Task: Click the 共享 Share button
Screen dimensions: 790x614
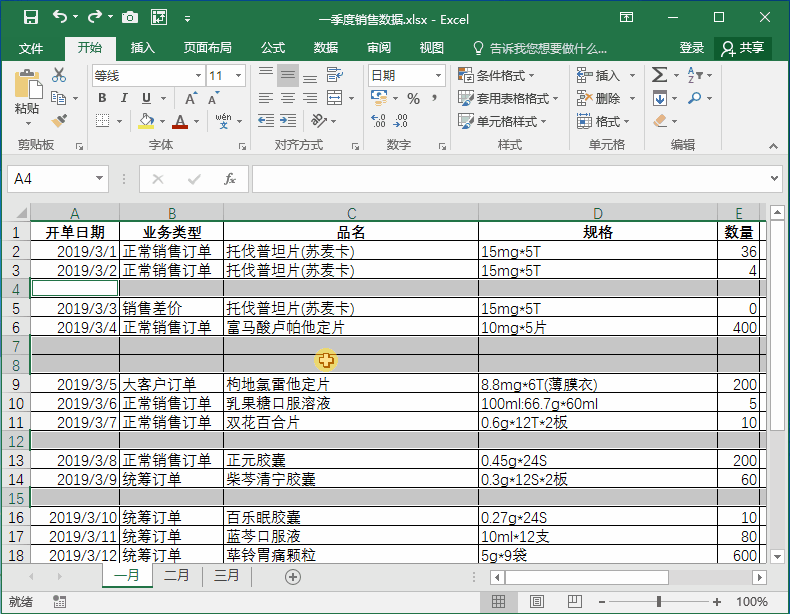Action: pos(743,48)
